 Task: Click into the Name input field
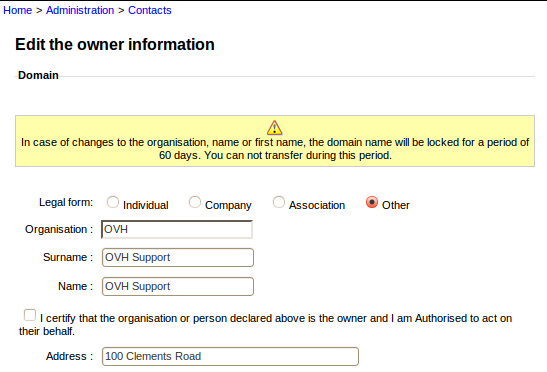coord(178,287)
